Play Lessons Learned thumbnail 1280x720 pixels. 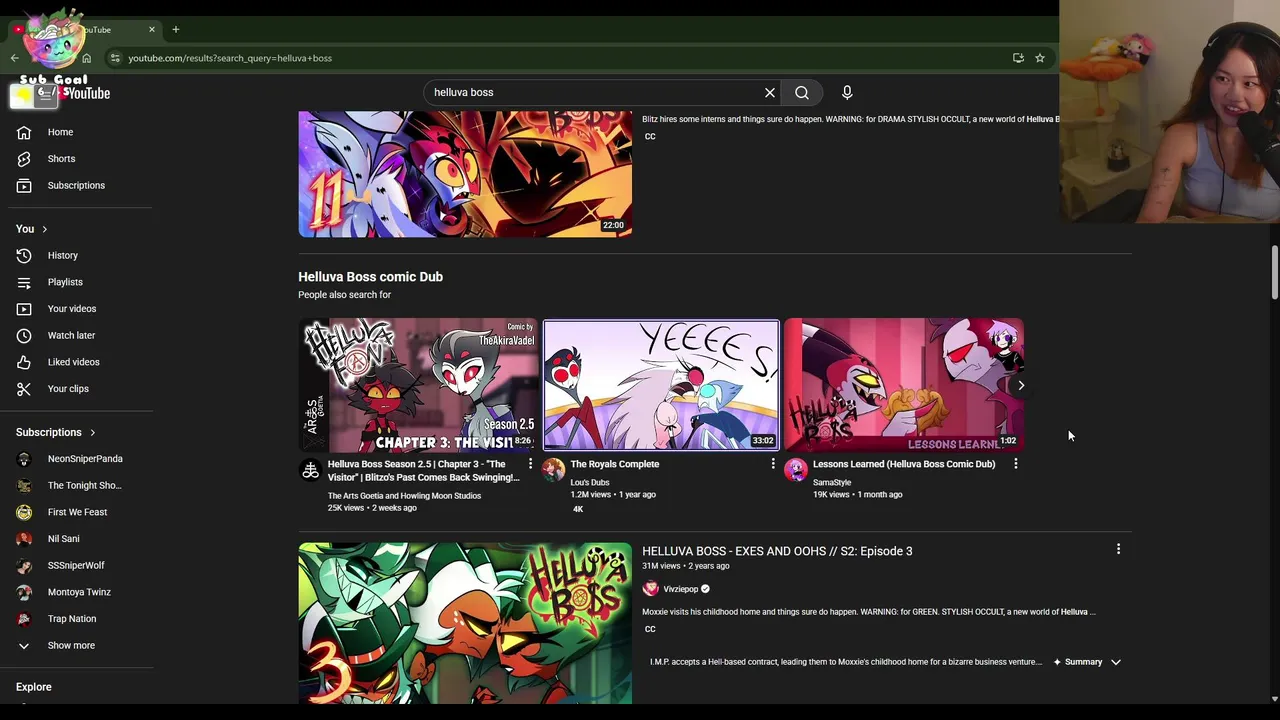pos(904,385)
